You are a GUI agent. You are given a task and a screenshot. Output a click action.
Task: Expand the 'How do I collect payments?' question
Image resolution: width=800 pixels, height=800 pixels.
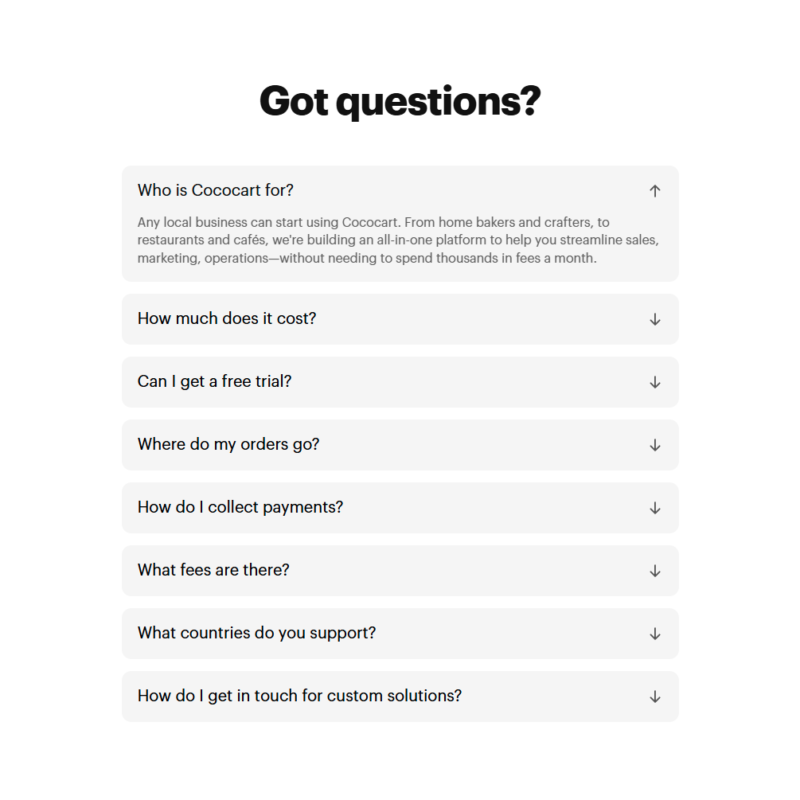pos(240,508)
